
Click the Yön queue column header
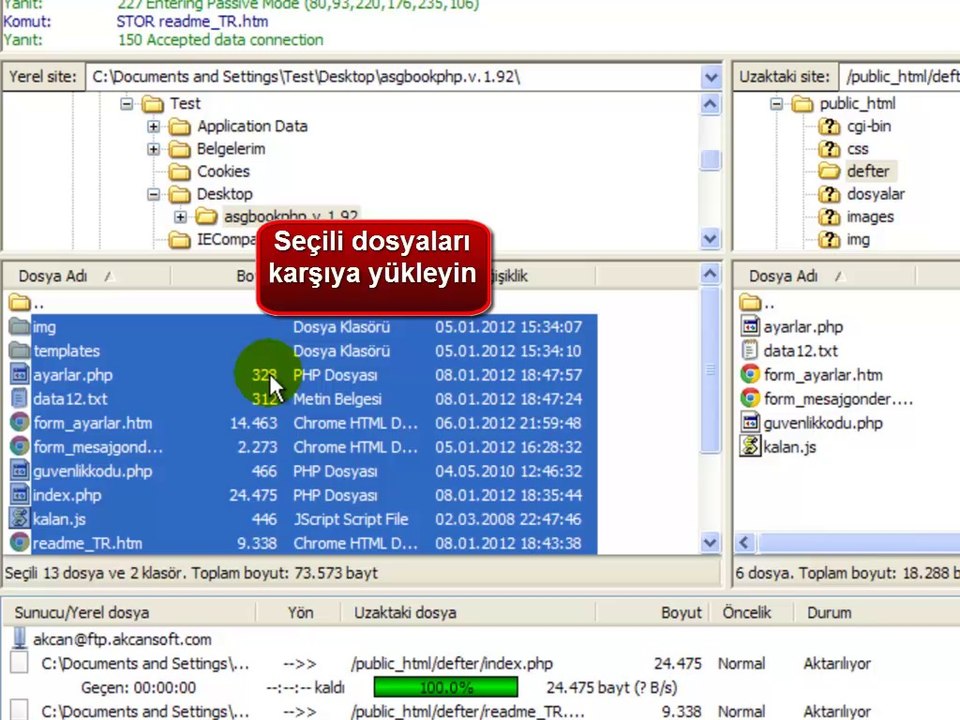coord(299,612)
